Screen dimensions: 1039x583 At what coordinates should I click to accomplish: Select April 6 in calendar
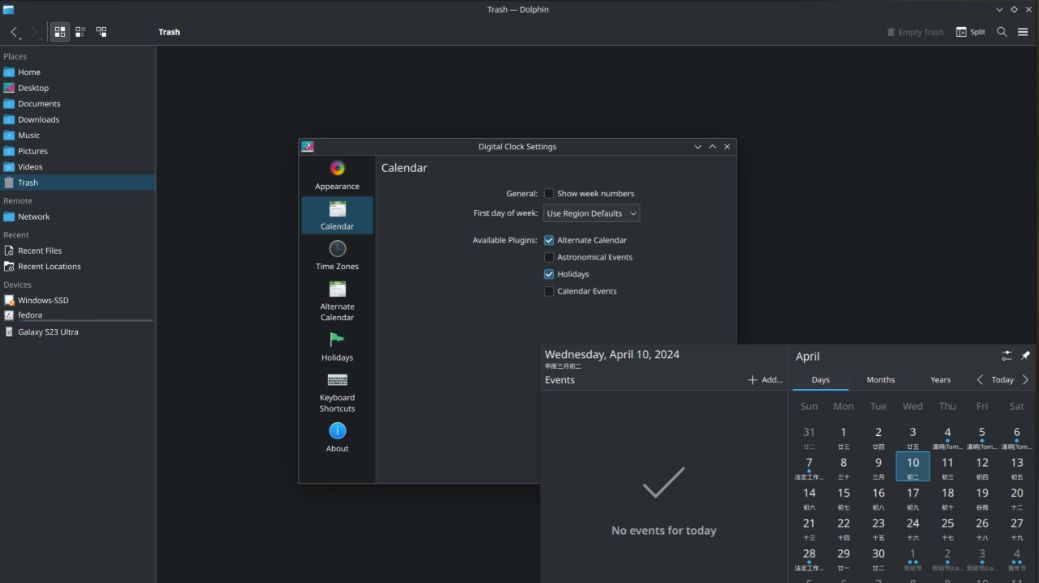click(x=1016, y=437)
